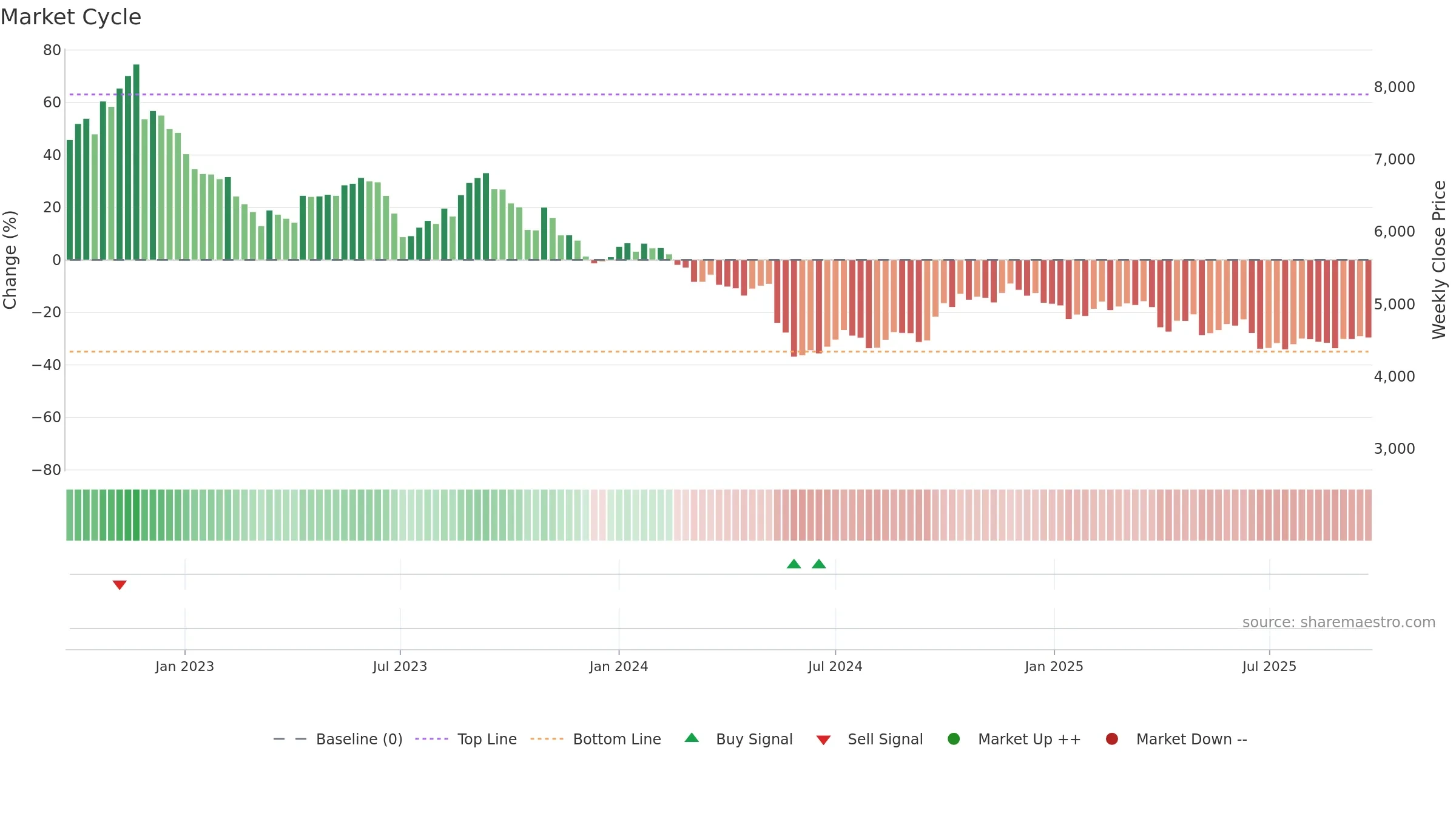
Task: Click the 8,000 price axis label
Action: [1394, 87]
